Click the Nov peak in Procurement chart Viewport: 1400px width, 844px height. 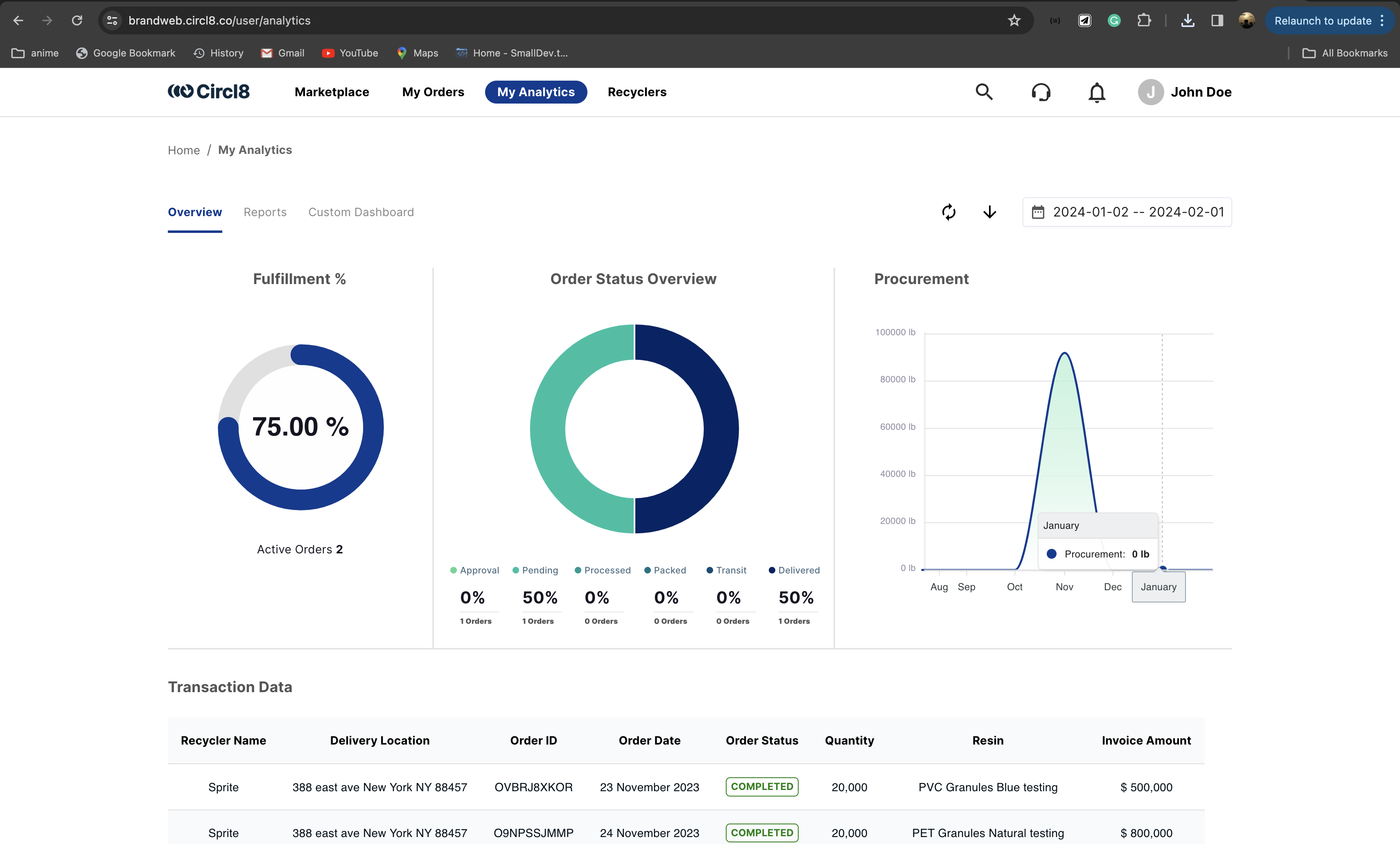[x=1064, y=354]
